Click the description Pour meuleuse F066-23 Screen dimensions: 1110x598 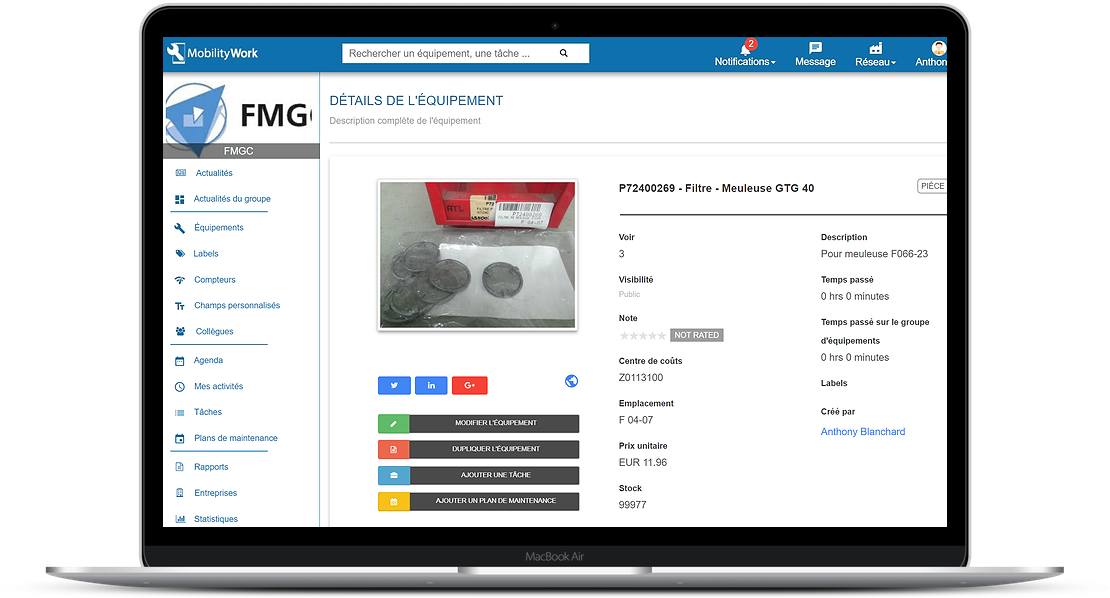(x=874, y=254)
